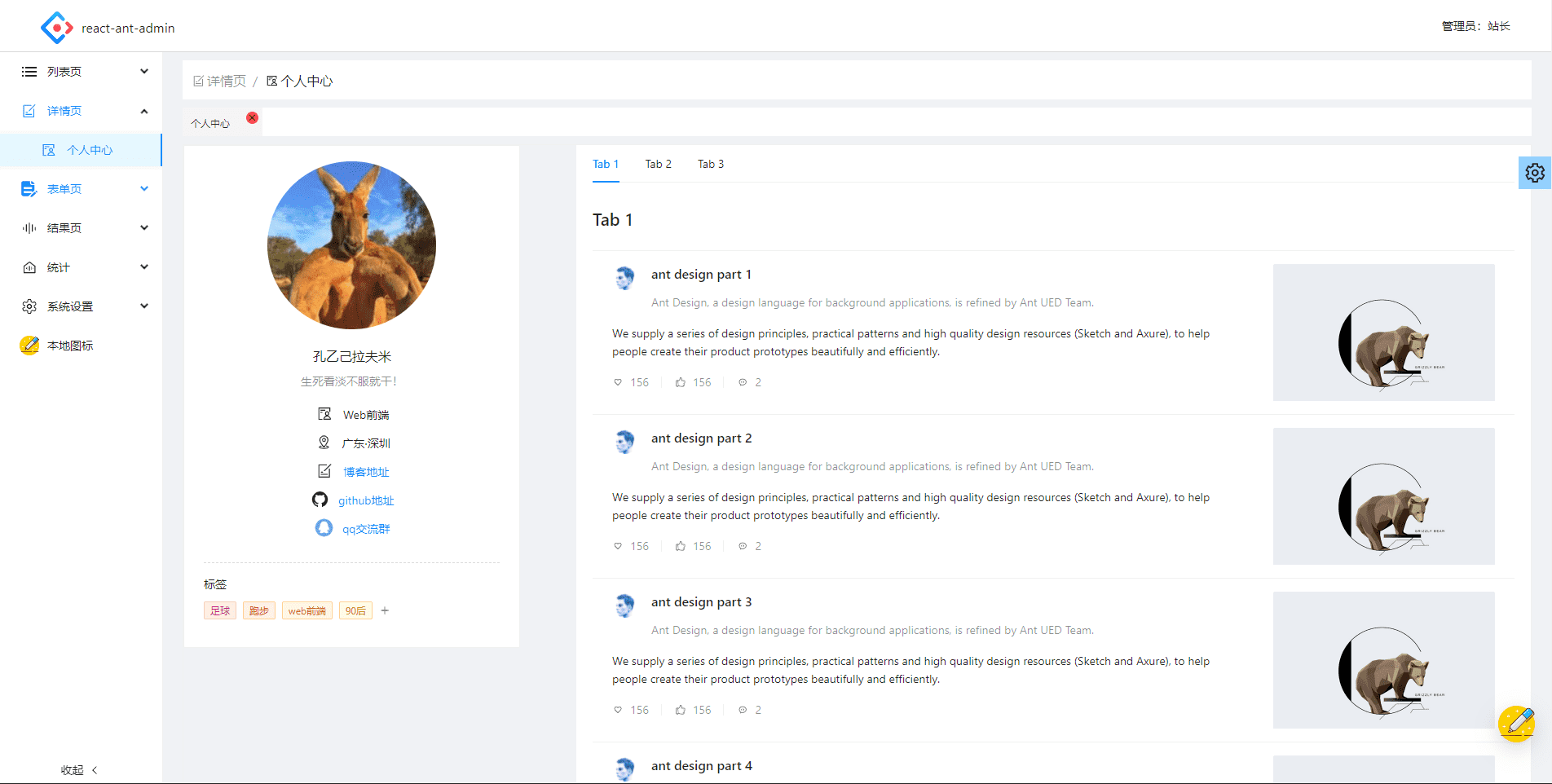Click the react-ant-admin logo icon
The width and height of the screenshot is (1552, 784).
(57, 28)
